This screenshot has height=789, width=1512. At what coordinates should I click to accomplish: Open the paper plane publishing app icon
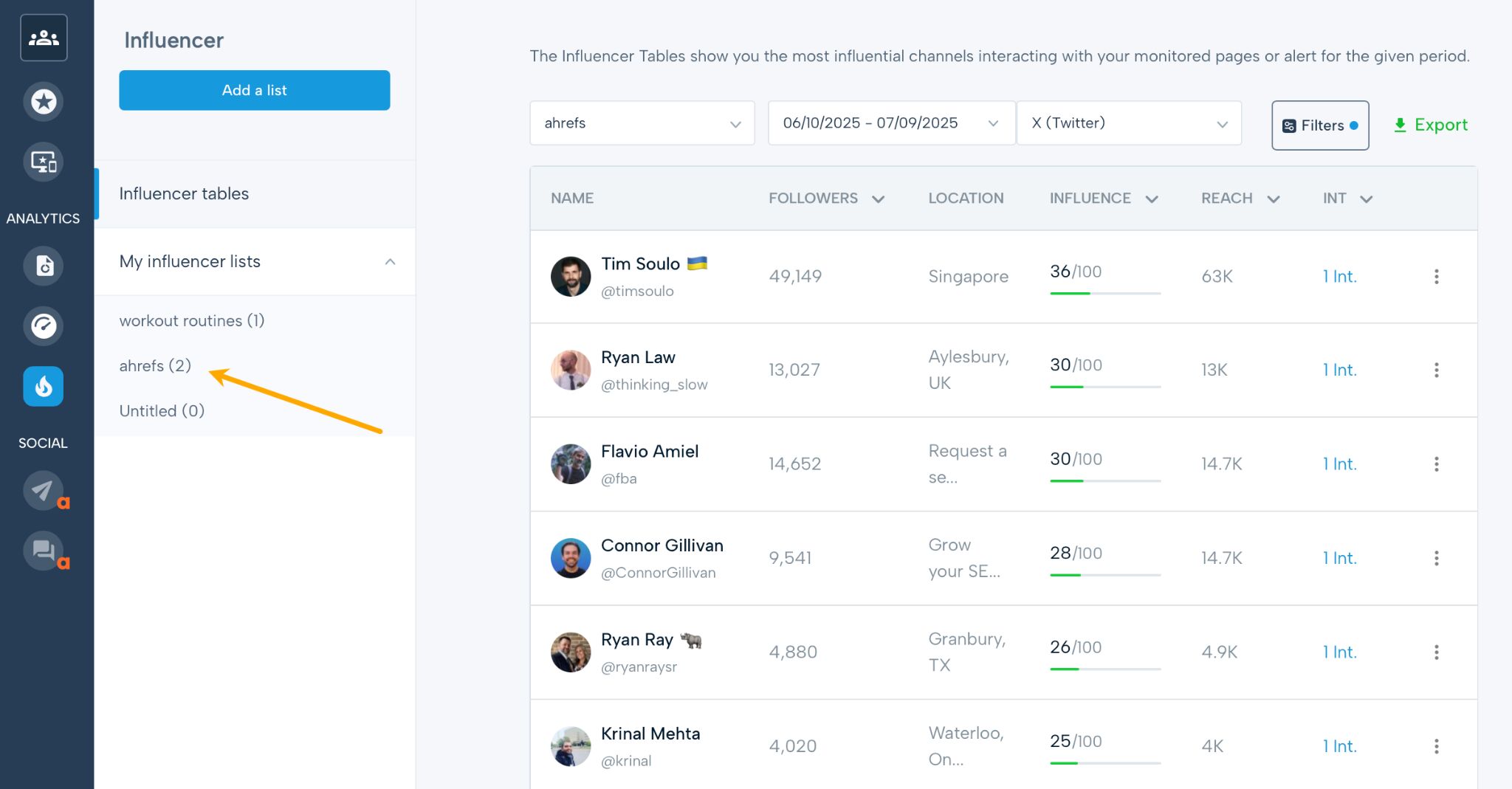44,491
